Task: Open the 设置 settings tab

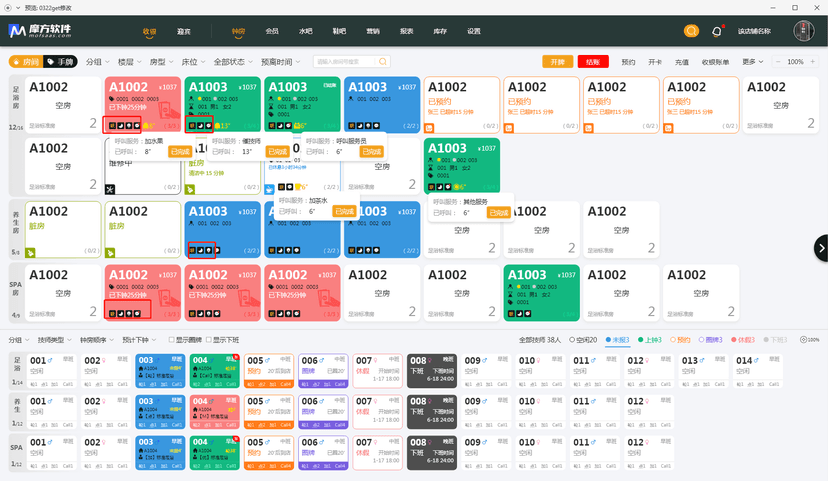Action: tap(474, 31)
